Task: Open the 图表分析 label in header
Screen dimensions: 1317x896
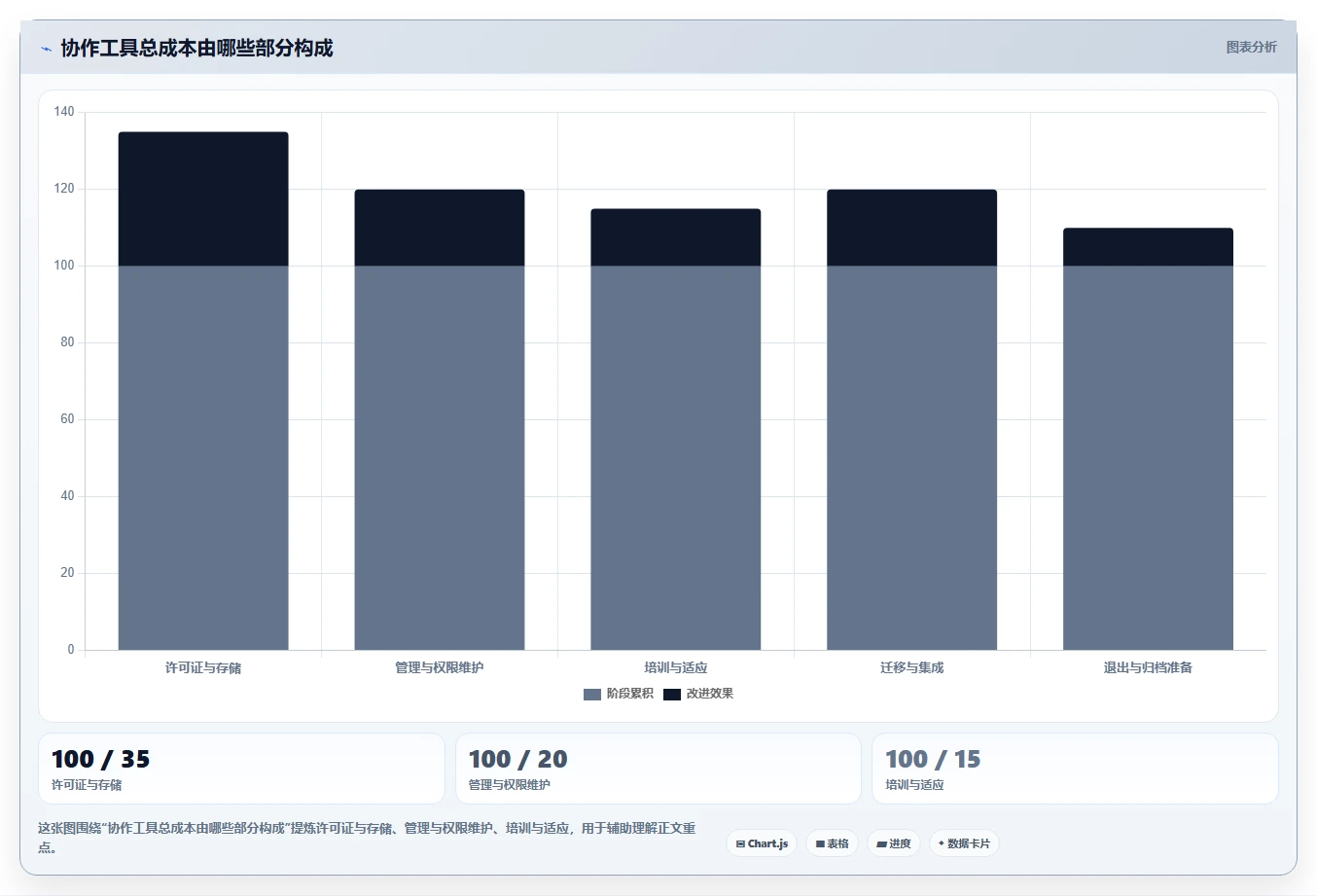Action: coord(1251,47)
